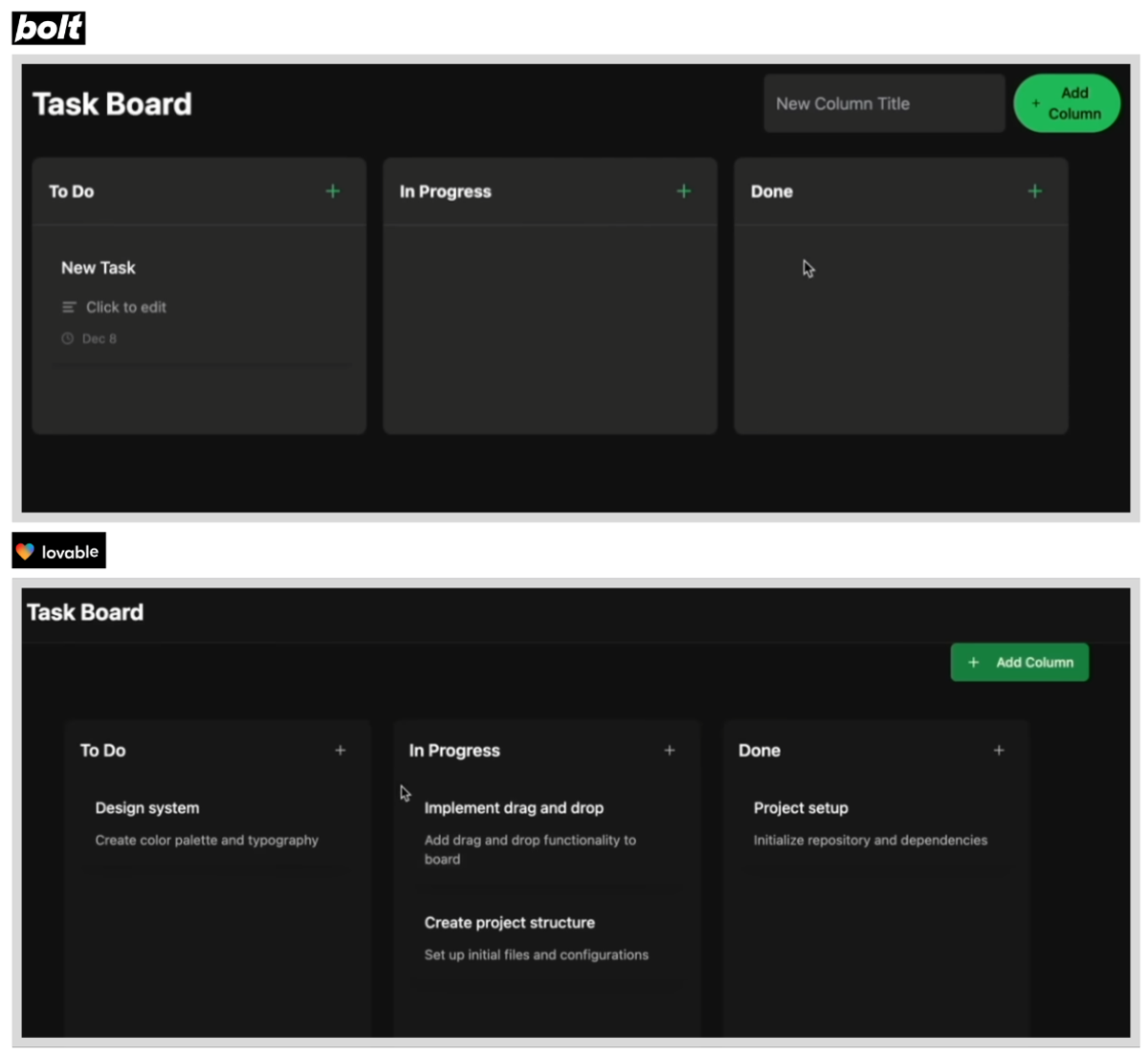Click 'Initialize repository and dependencies' text
Viewport: 1148px width, 1056px height.
coord(871,840)
